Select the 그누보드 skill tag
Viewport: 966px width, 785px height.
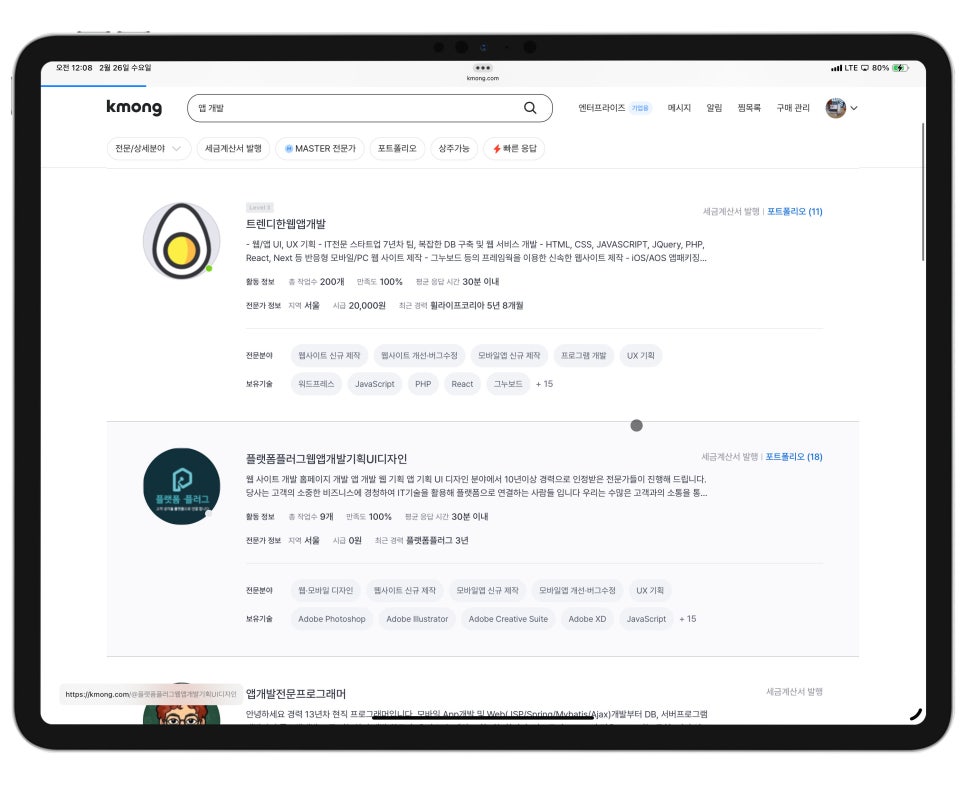click(x=508, y=384)
